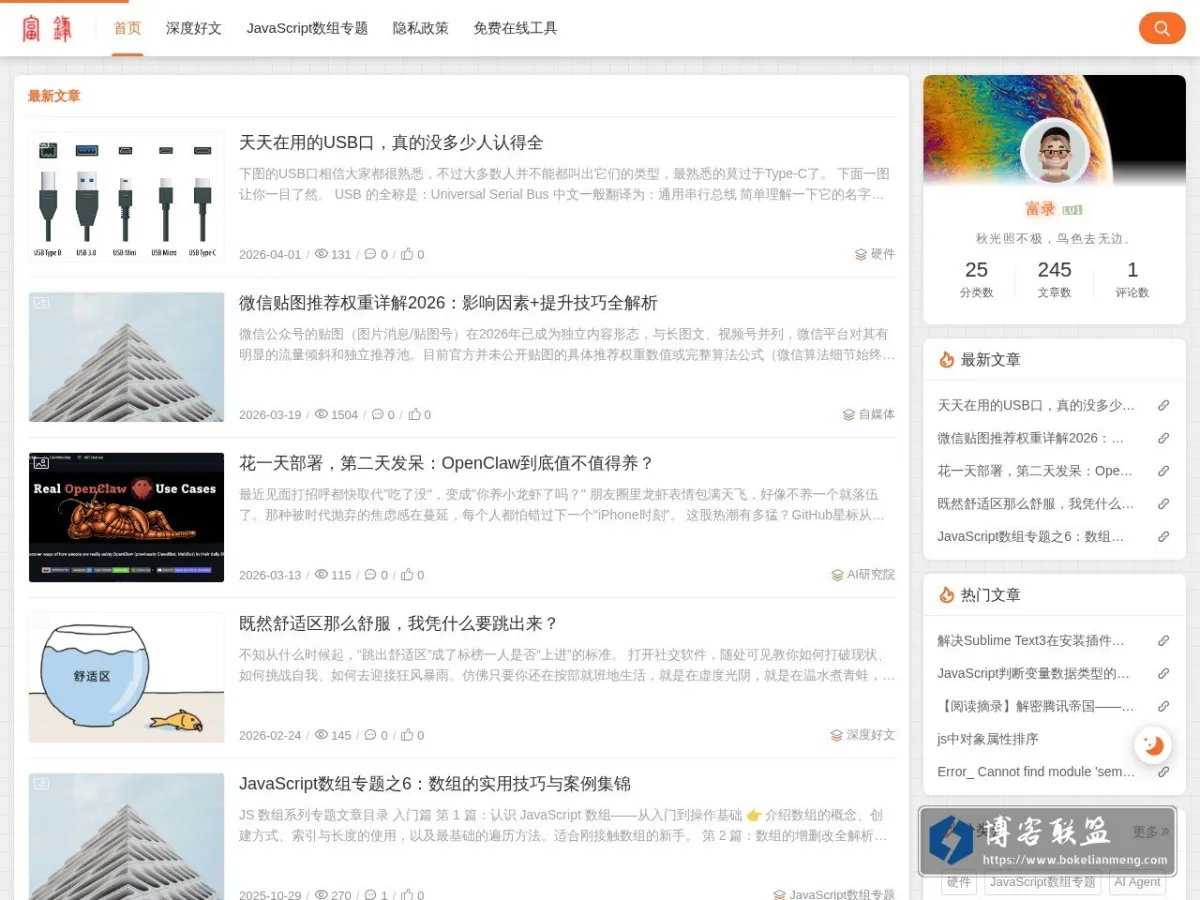Screen dimensions: 1200x900
Task: Open the 首页 navigation tab
Action: point(127,28)
